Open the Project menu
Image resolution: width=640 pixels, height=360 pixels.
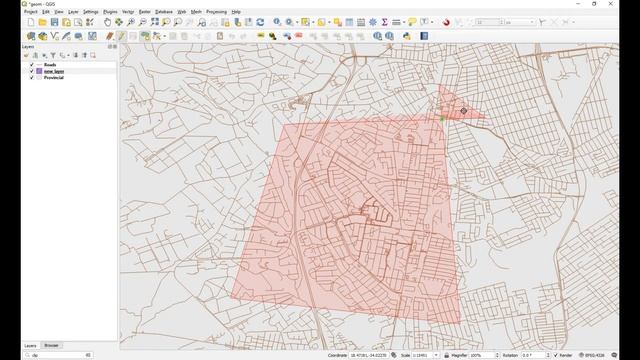31,12
